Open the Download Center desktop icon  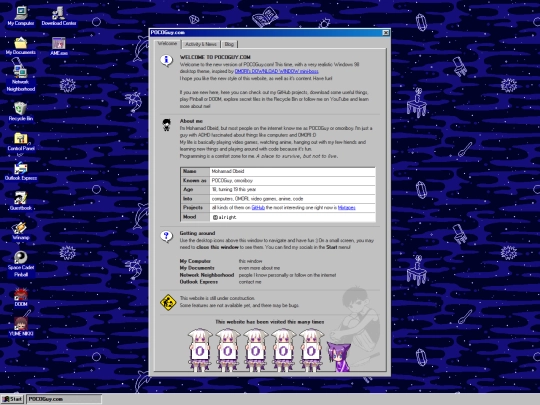click(59, 16)
